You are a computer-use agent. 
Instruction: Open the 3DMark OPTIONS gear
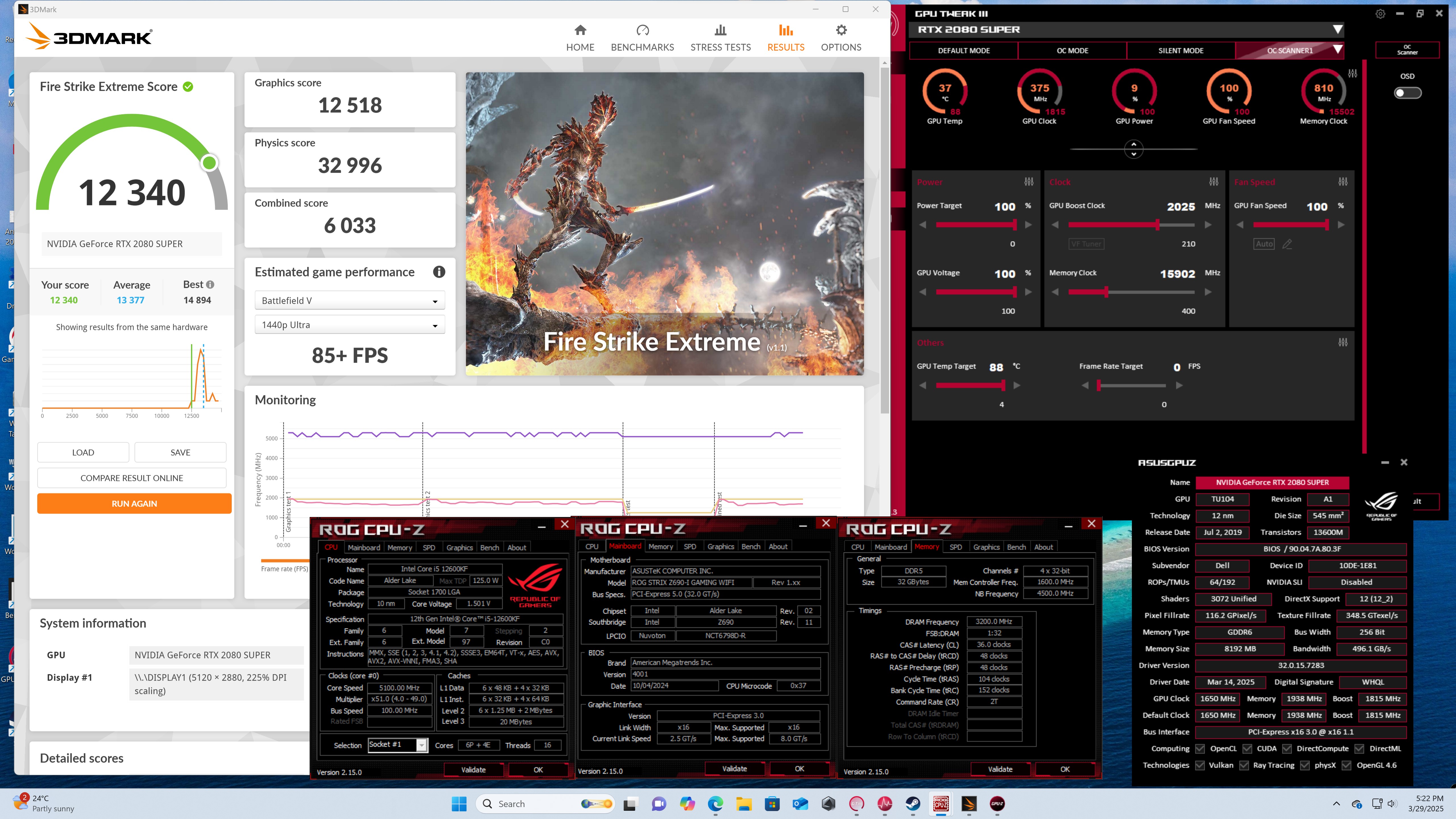point(841,38)
